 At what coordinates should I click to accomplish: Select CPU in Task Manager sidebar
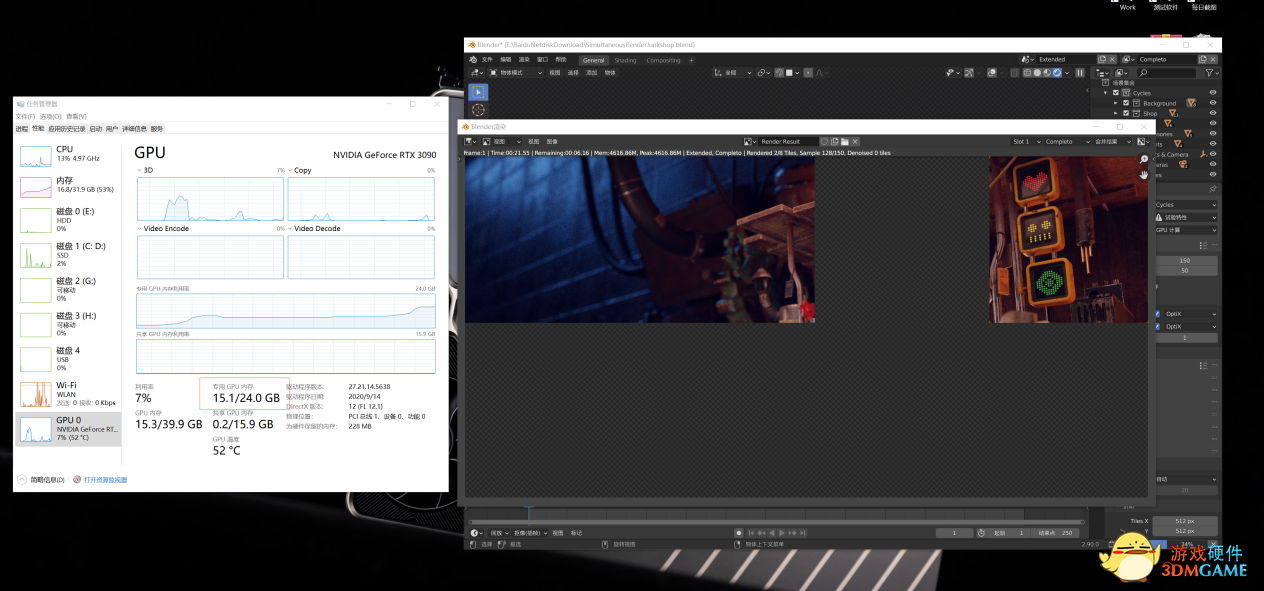[68, 154]
